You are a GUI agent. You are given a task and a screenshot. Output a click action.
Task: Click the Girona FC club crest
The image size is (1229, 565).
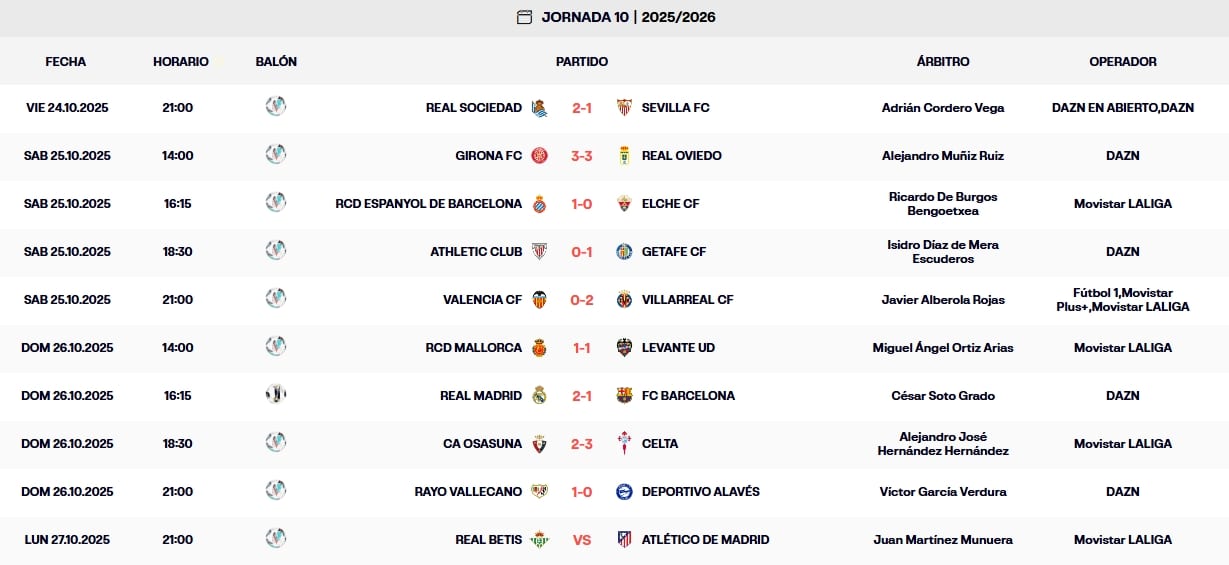[x=539, y=156]
